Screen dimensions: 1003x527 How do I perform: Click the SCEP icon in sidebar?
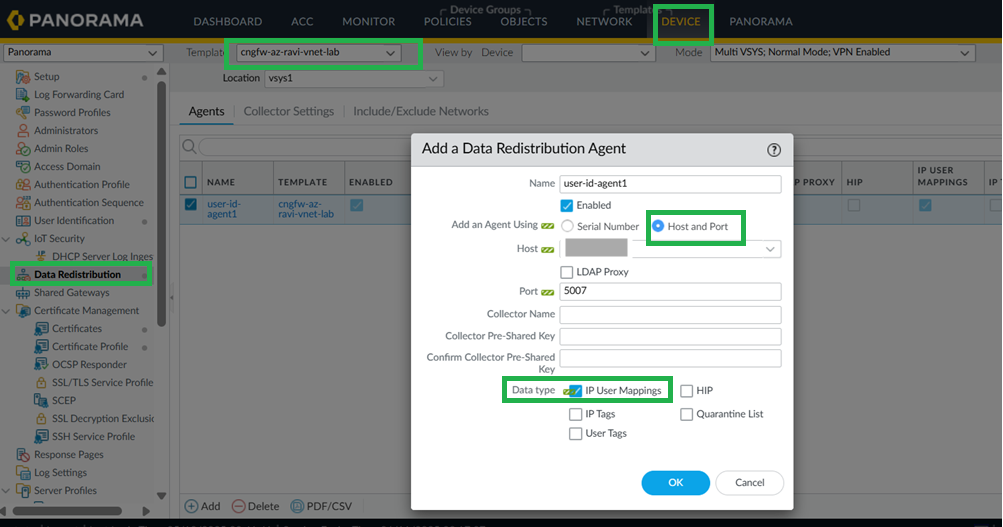[x=41, y=400]
